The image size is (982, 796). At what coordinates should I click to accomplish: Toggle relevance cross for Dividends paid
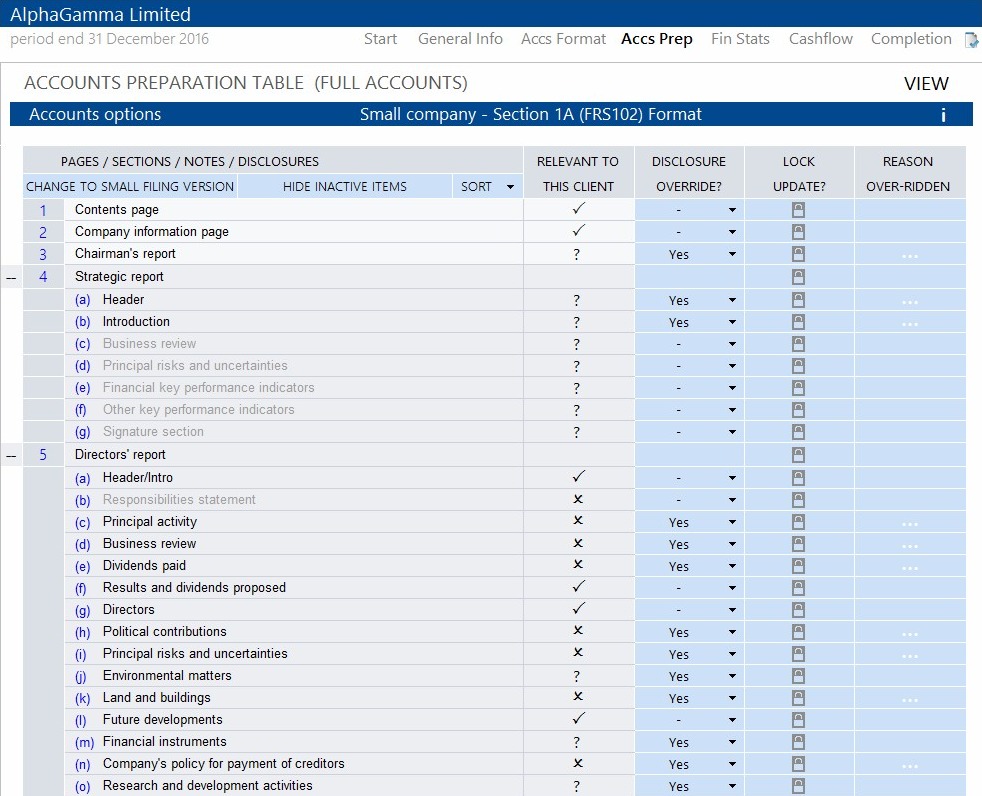point(578,565)
